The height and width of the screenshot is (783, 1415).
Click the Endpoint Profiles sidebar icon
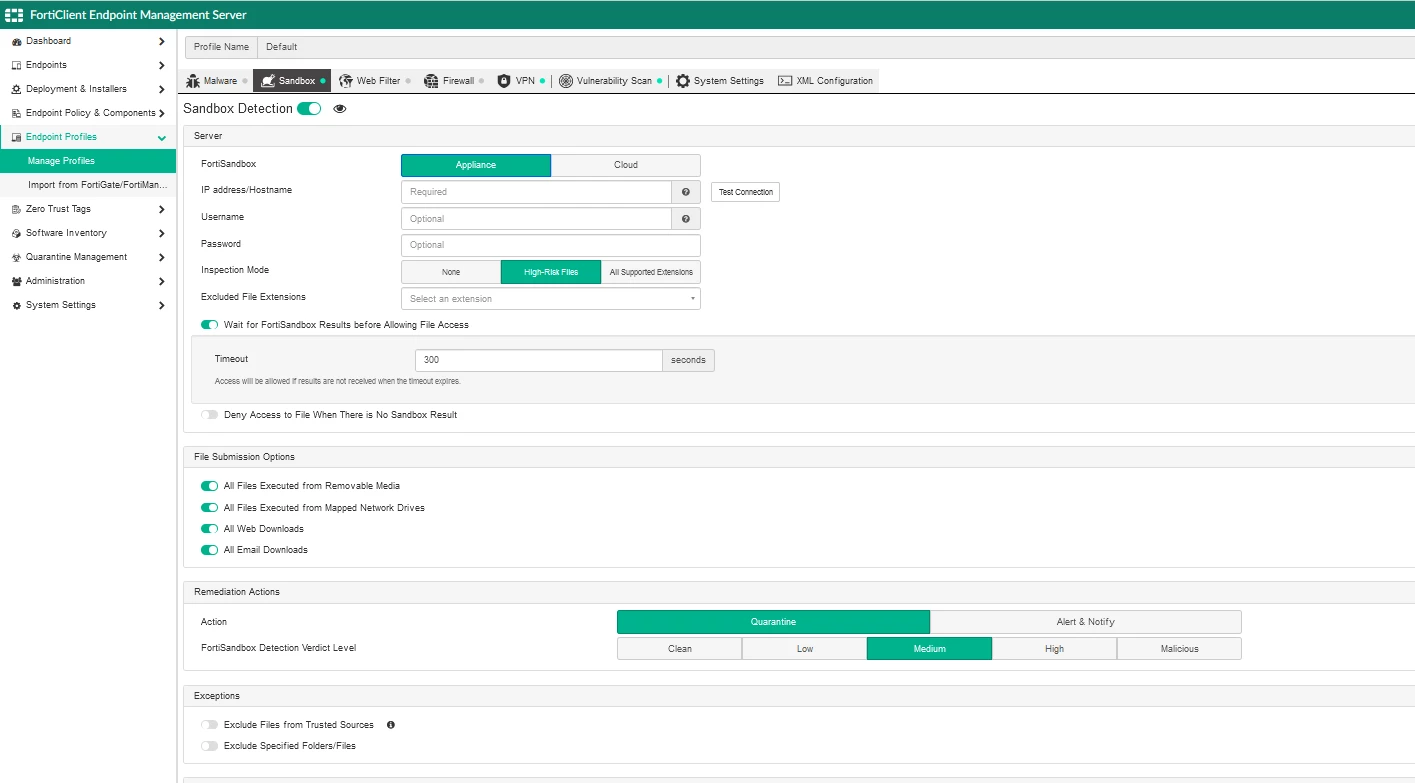coord(16,137)
